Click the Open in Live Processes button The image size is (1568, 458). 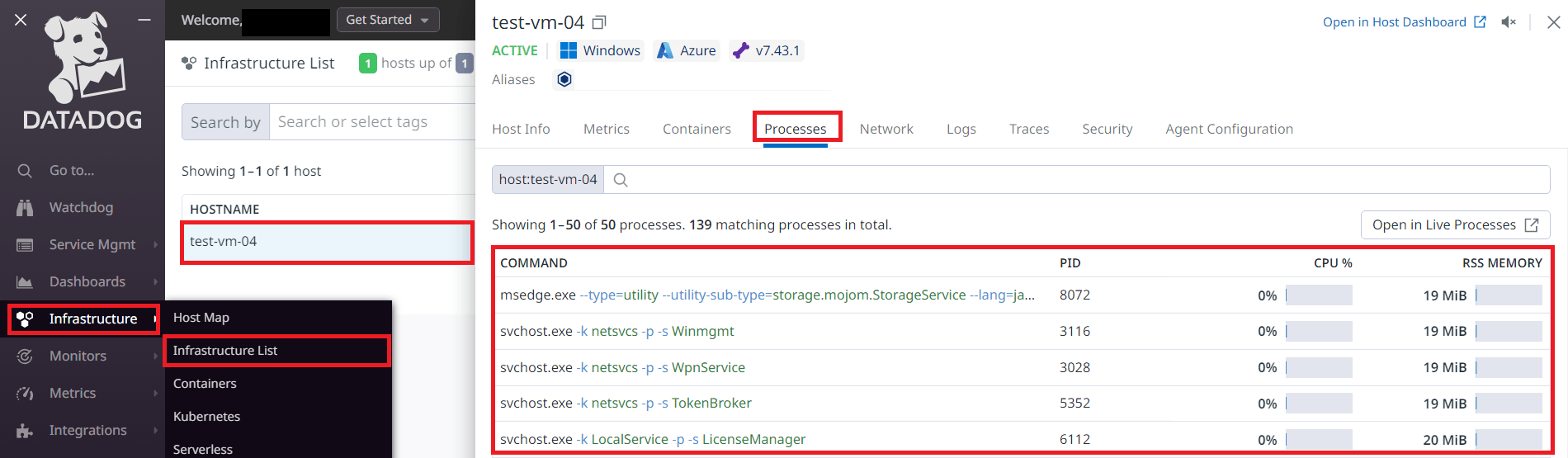click(1455, 225)
